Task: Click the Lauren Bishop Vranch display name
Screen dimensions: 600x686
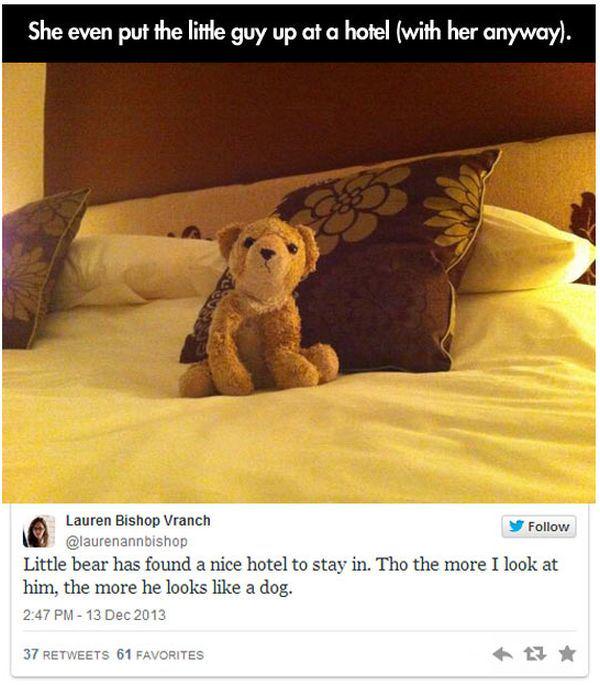Action: tap(138, 521)
